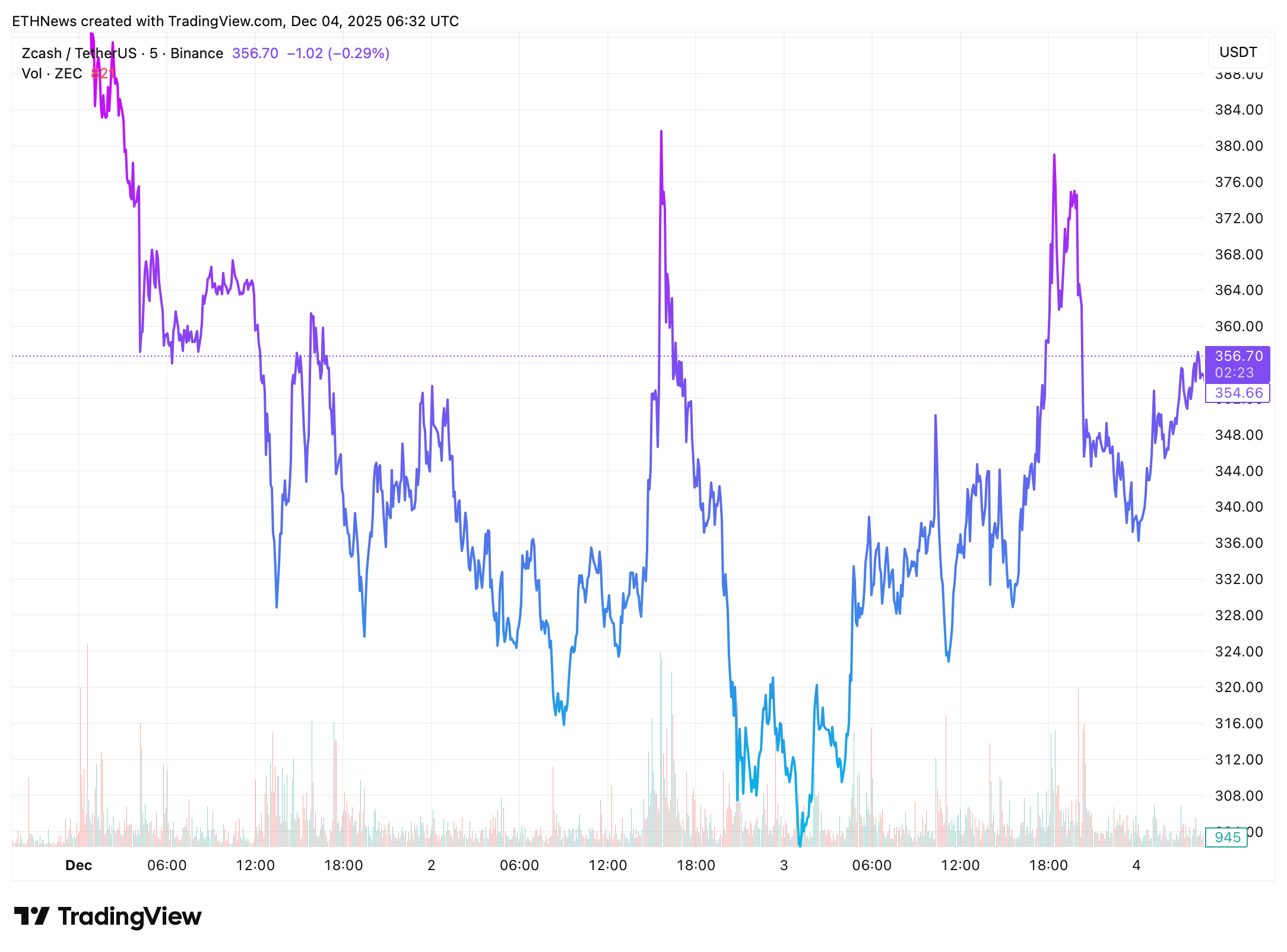Click the Zcash / TetherUS symbol title
Viewport: 1287px width, 952px height.
point(79,53)
